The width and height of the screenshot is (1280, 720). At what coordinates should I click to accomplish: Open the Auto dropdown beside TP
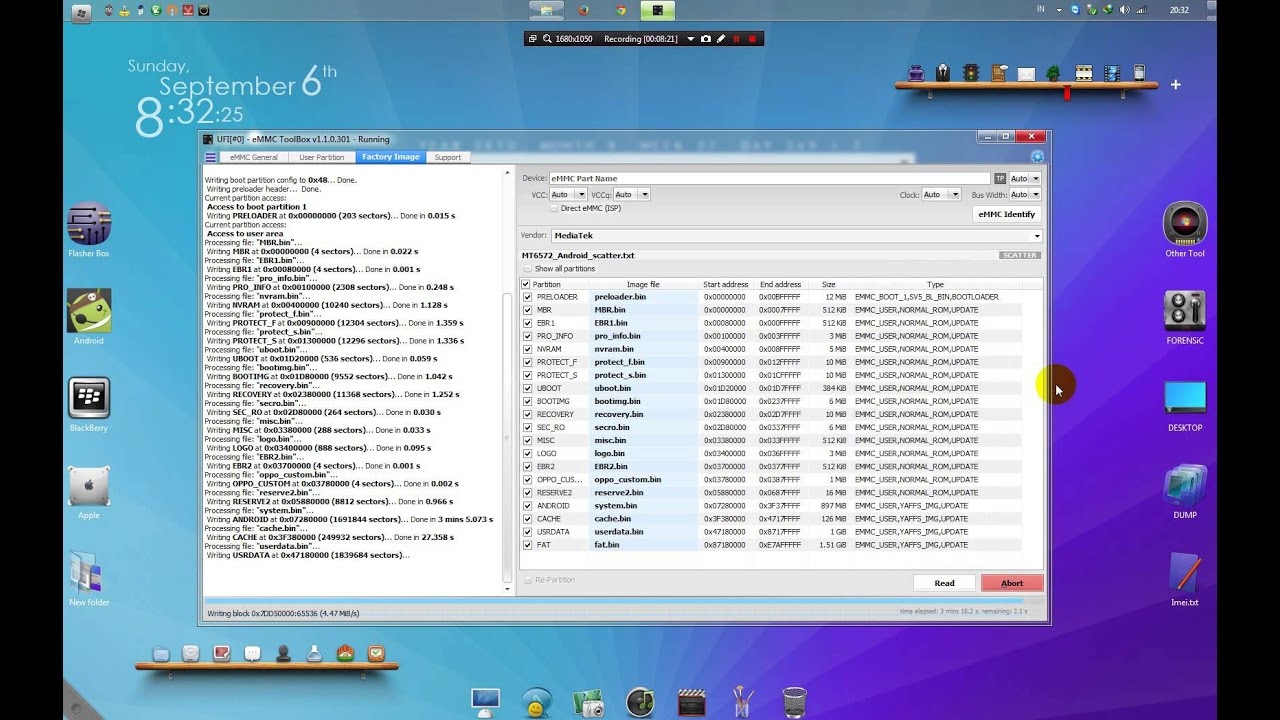pyautogui.click(x=1024, y=178)
